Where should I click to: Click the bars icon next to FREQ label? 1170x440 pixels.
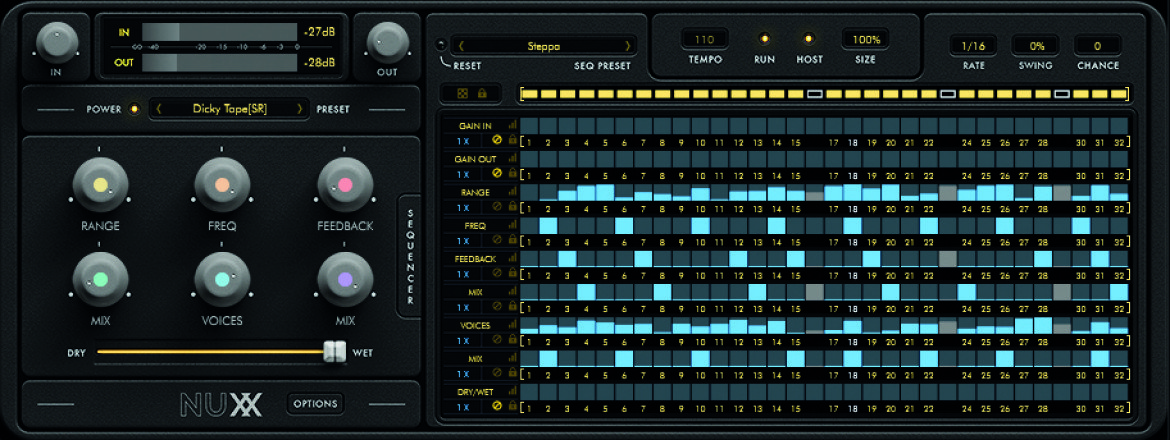pos(513,224)
